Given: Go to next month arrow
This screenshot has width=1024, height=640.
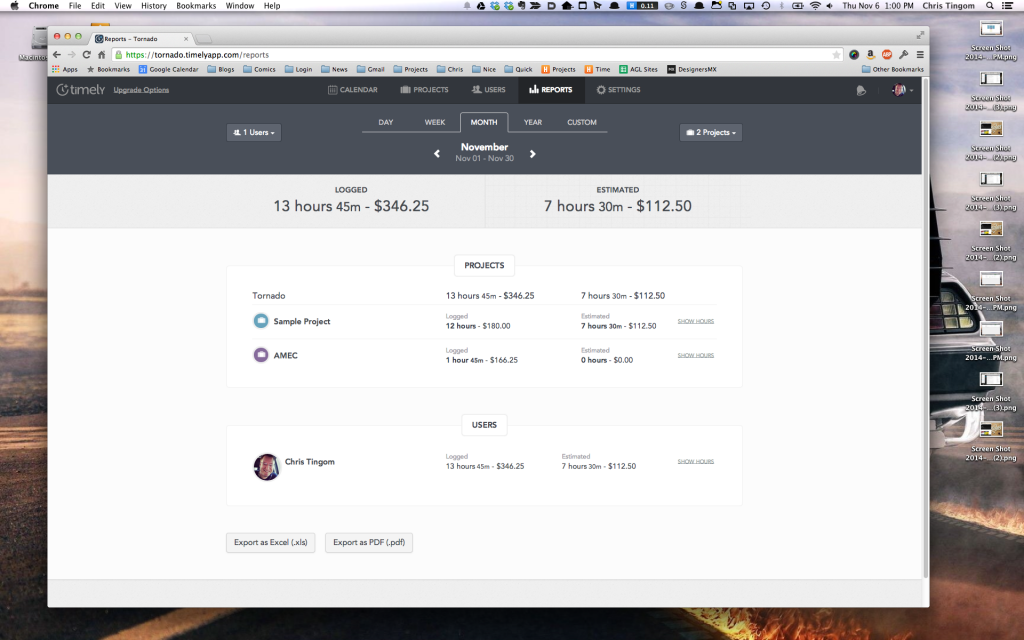Looking at the screenshot, I should [532, 153].
